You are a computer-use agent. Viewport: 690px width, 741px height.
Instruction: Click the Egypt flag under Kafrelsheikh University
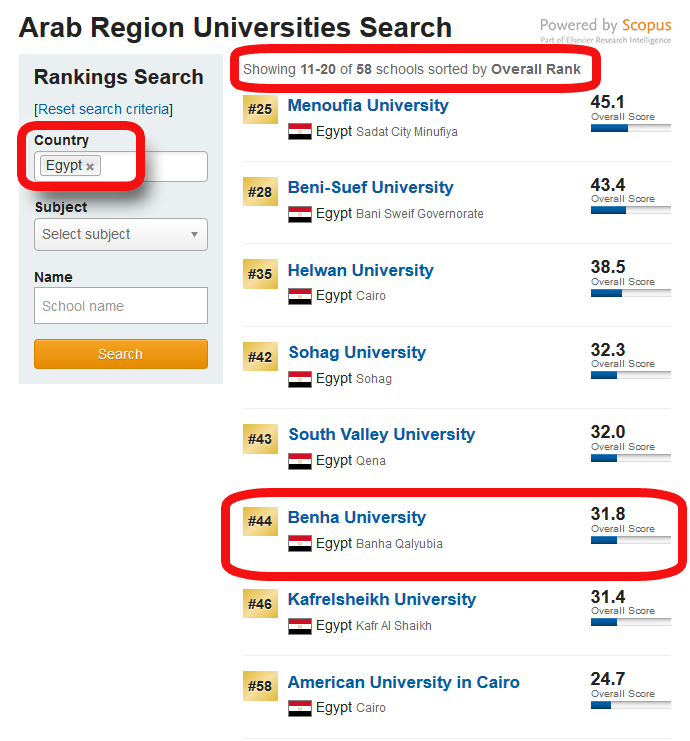(x=300, y=626)
